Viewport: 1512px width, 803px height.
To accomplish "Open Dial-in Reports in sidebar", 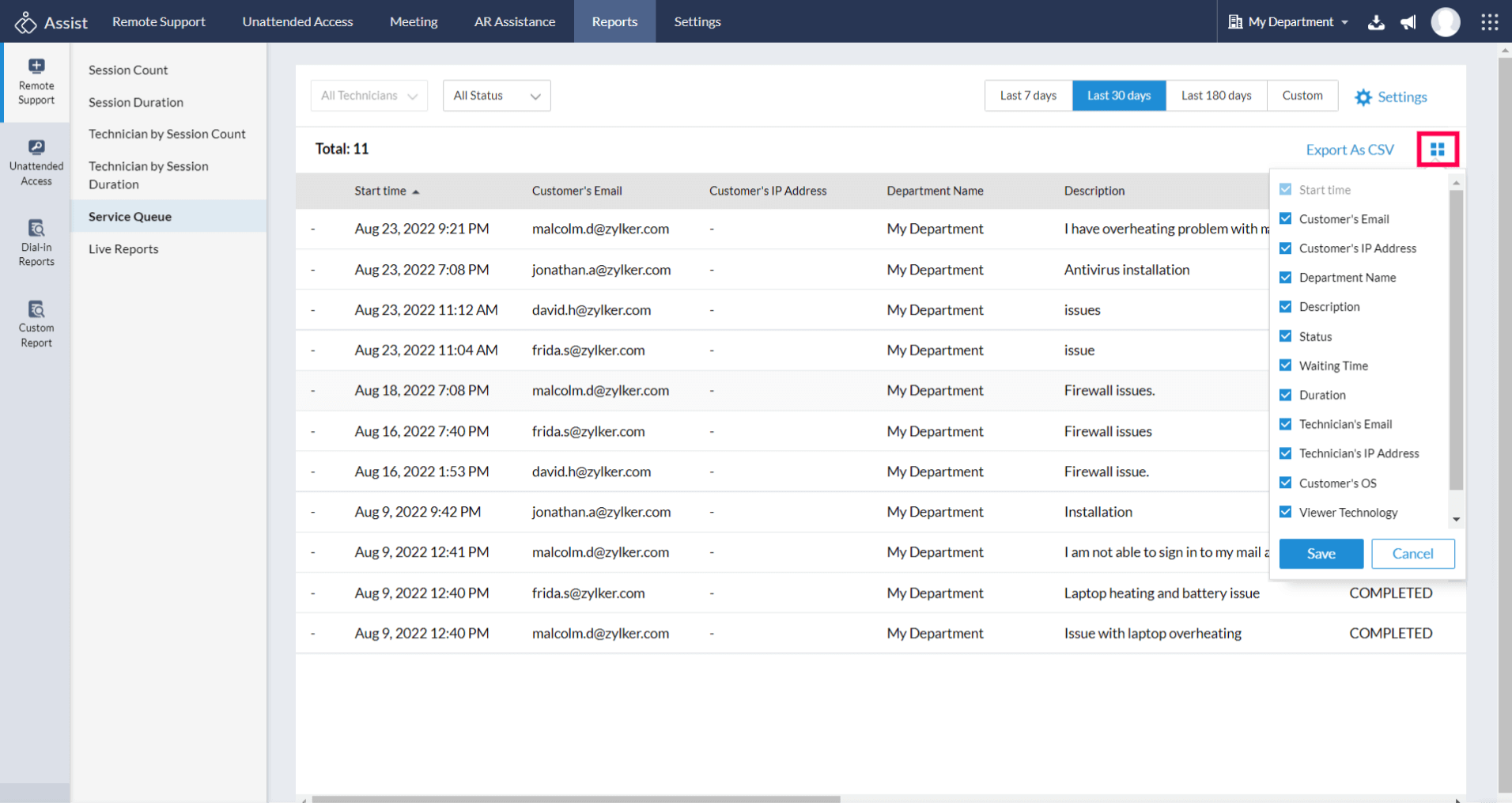I will (x=36, y=243).
